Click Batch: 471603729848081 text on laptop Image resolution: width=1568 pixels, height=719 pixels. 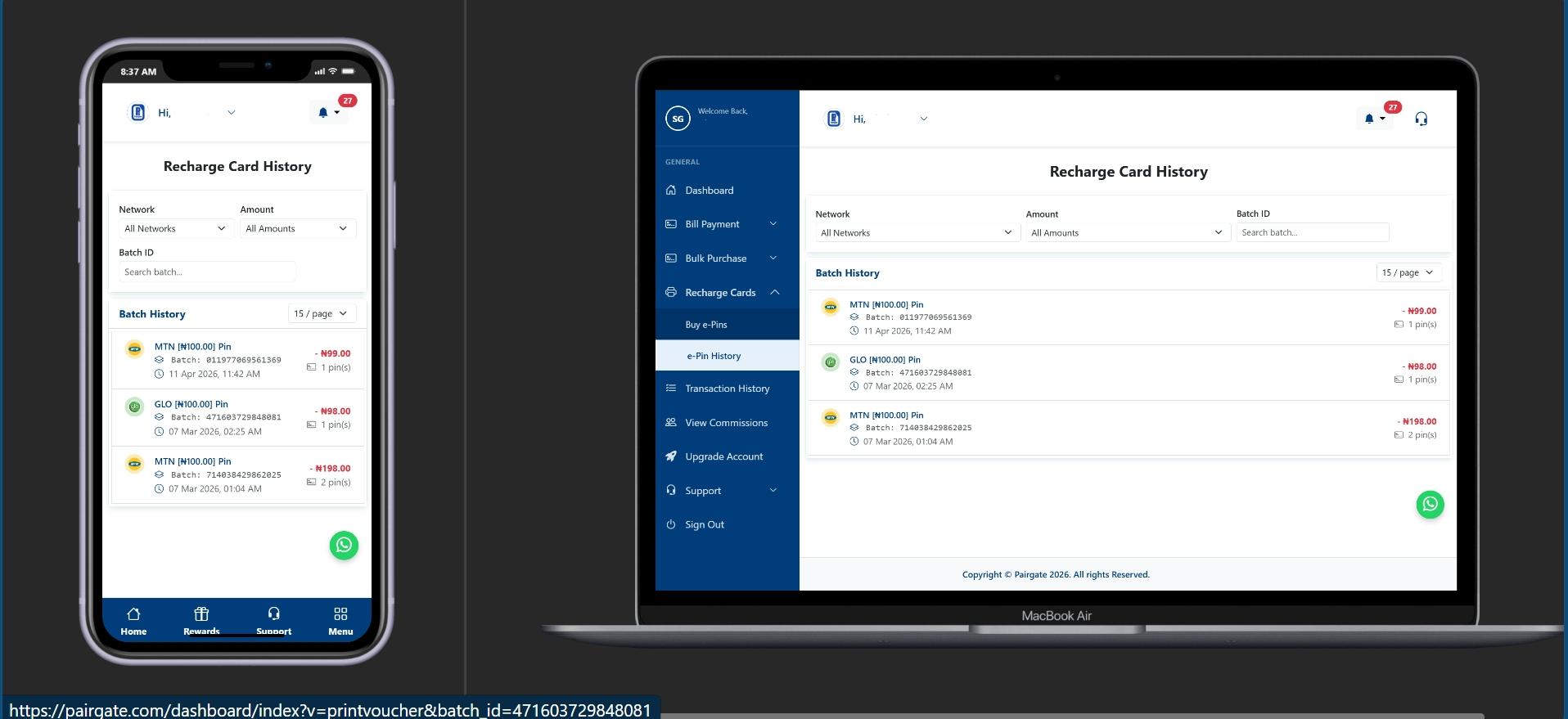coord(919,372)
